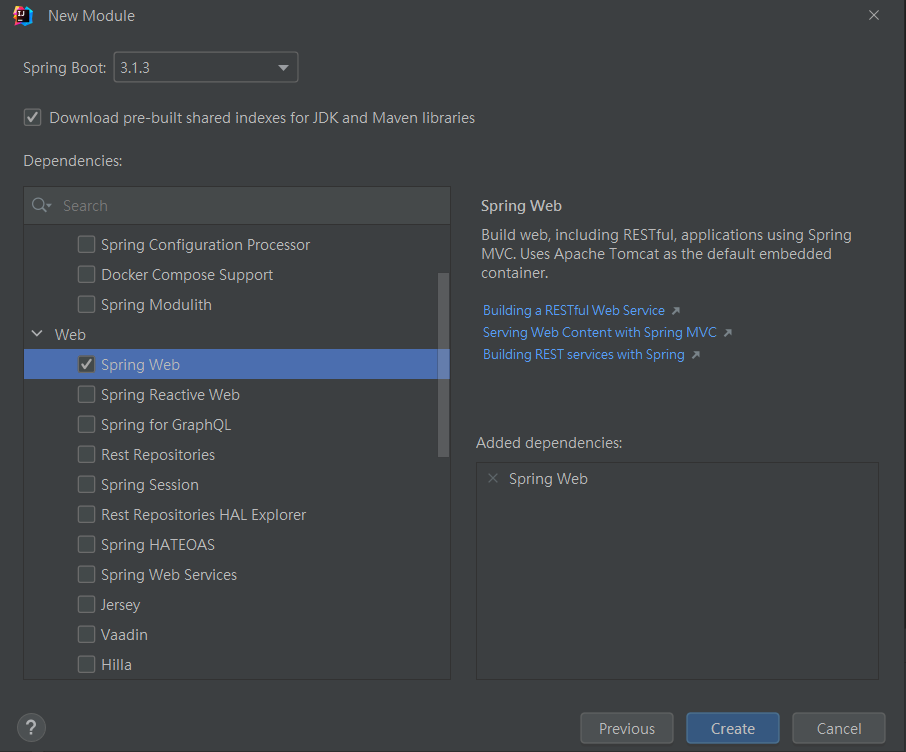
Task: Click the Cancel button
Action: [x=838, y=728]
